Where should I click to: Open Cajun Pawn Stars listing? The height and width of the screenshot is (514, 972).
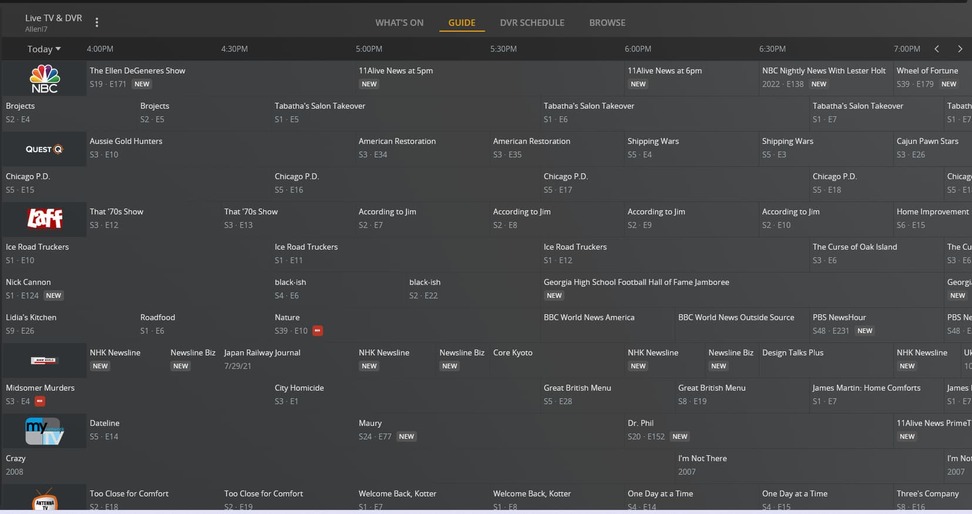(932, 148)
